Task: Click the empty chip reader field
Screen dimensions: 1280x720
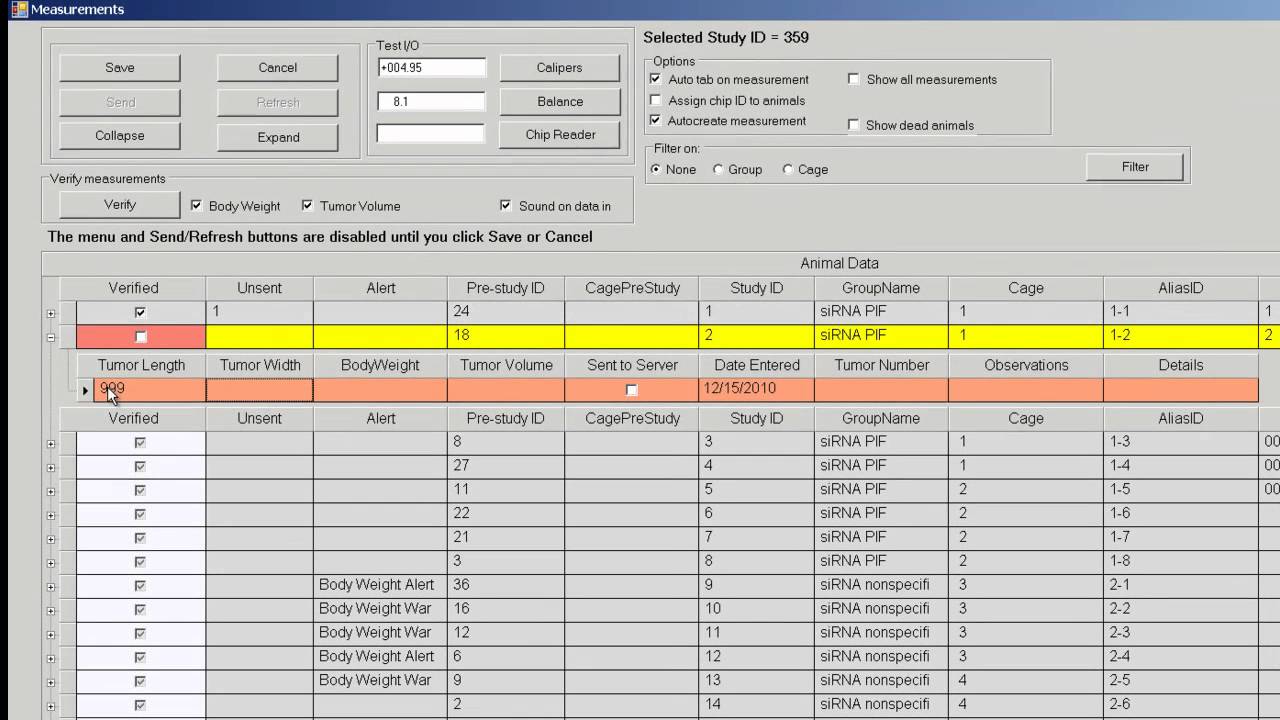Action: point(431,134)
